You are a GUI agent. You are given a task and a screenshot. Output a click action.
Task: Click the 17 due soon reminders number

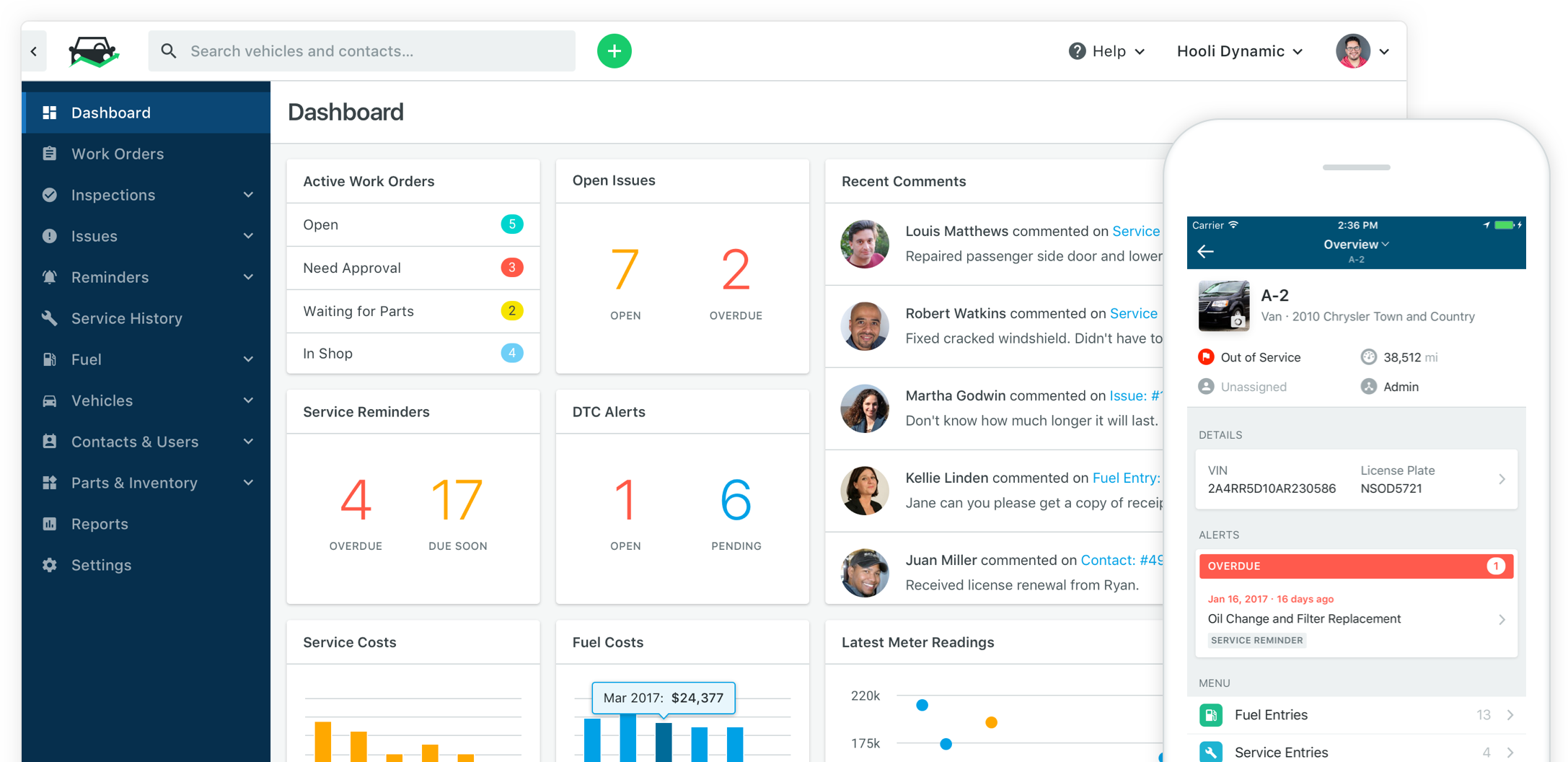click(x=457, y=499)
